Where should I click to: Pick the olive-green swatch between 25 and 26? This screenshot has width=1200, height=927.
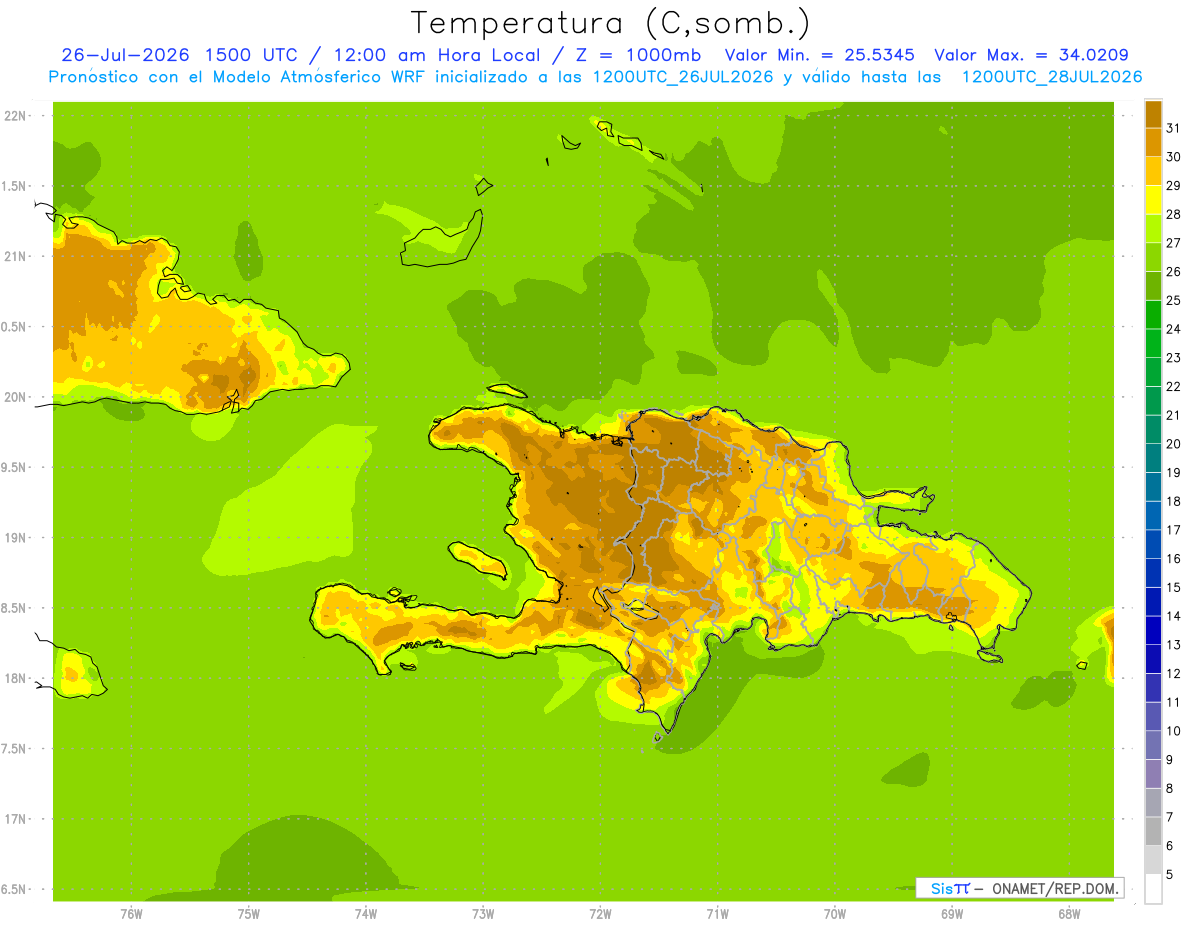coord(1153,286)
